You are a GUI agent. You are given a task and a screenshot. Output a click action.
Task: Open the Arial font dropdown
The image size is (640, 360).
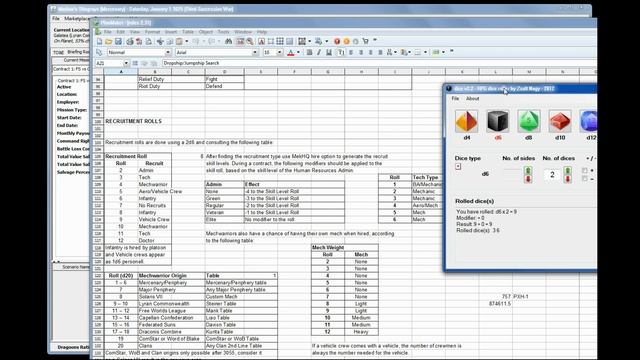coord(255,52)
